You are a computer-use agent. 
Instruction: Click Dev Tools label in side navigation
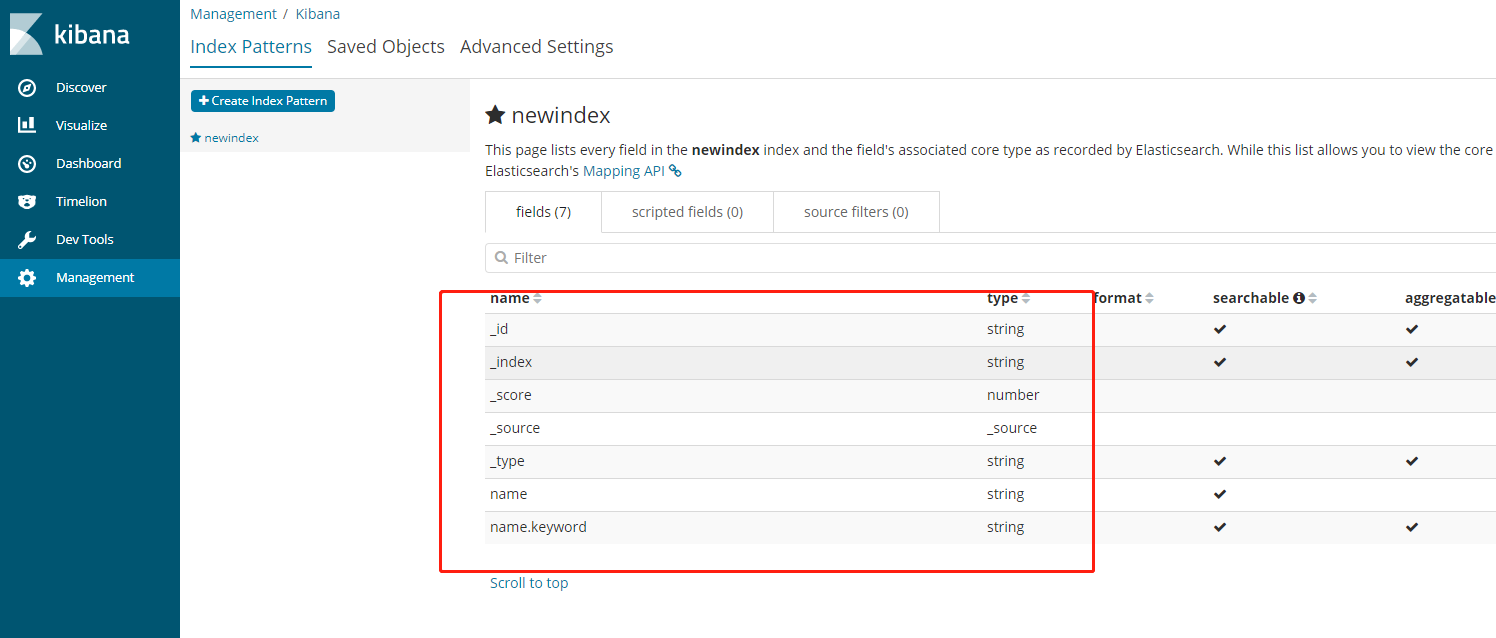[85, 240]
